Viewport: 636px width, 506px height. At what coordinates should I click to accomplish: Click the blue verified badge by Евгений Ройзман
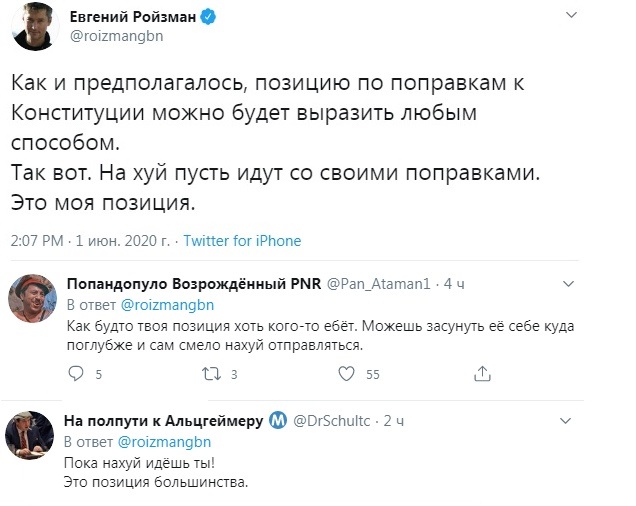(x=208, y=17)
